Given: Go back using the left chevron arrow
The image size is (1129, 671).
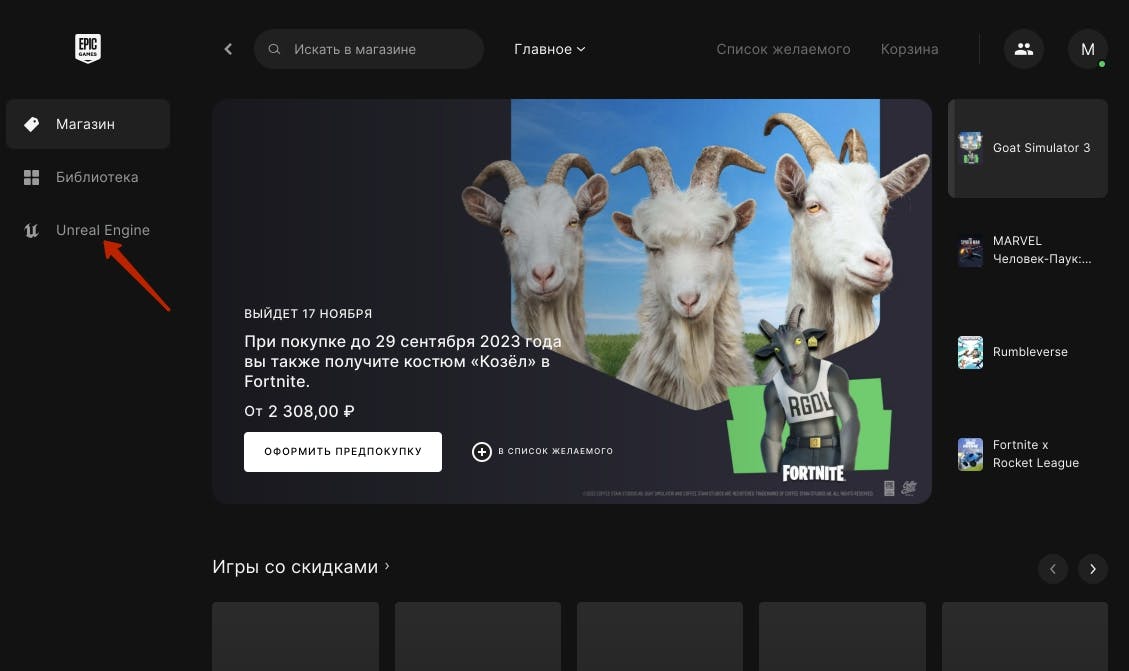Looking at the screenshot, I should [x=228, y=49].
